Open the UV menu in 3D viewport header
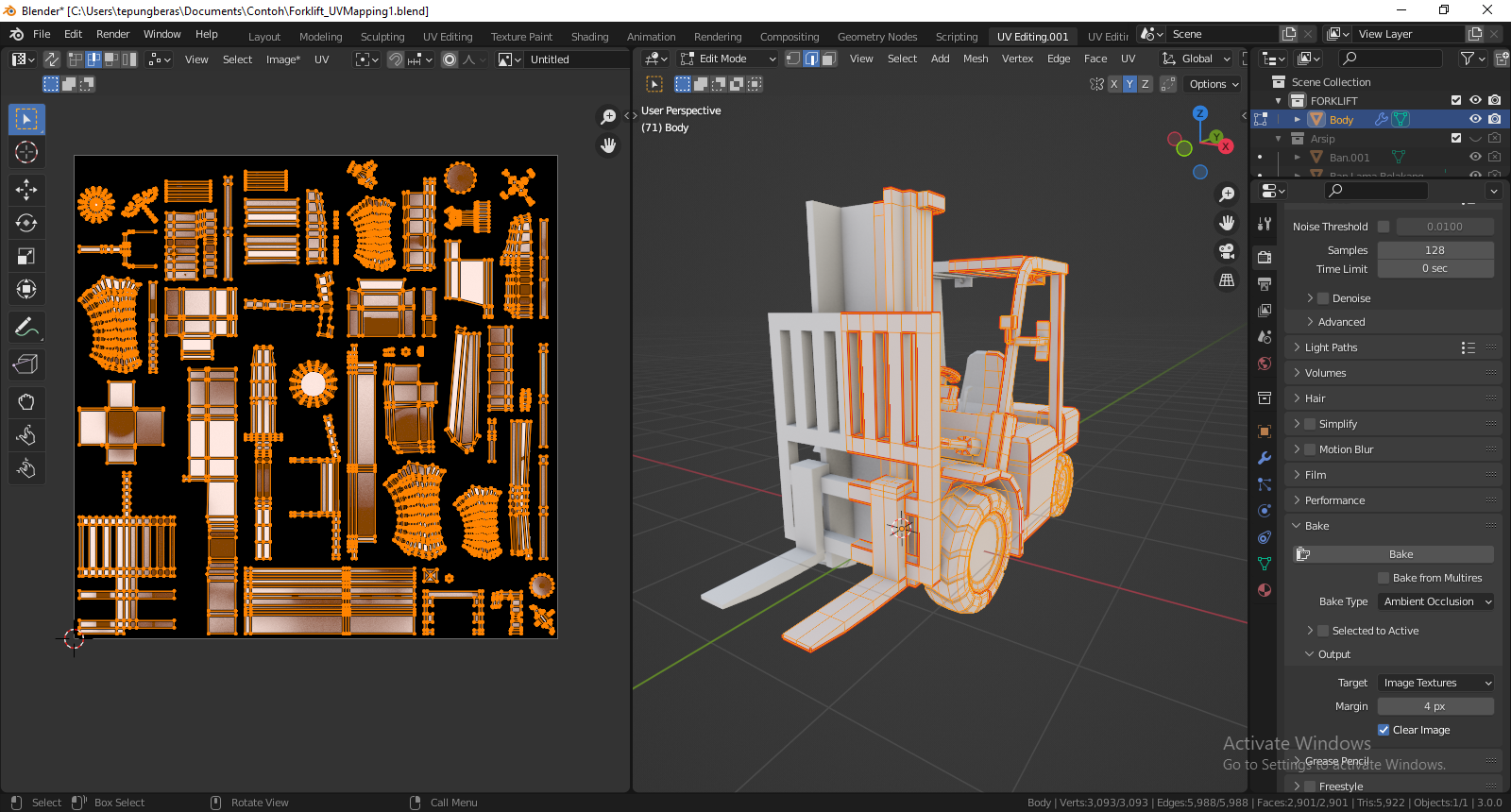1511x812 pixels. point(1128,59)
